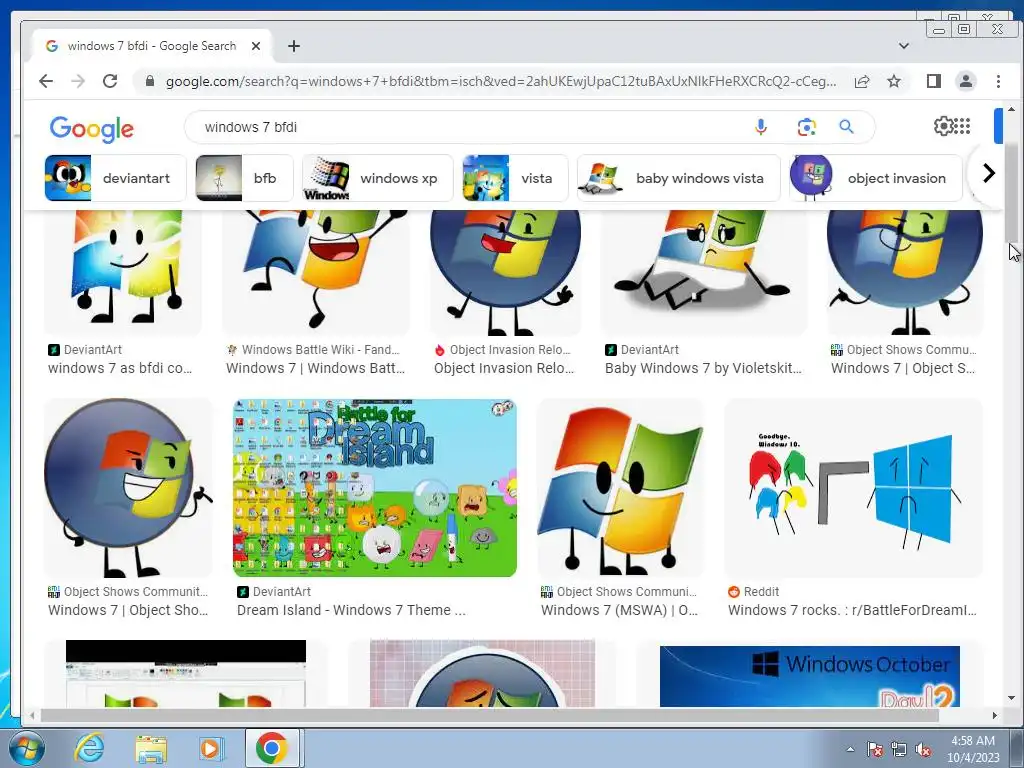
Task: Open Google quick settings gear
Action: pos(943,125)
